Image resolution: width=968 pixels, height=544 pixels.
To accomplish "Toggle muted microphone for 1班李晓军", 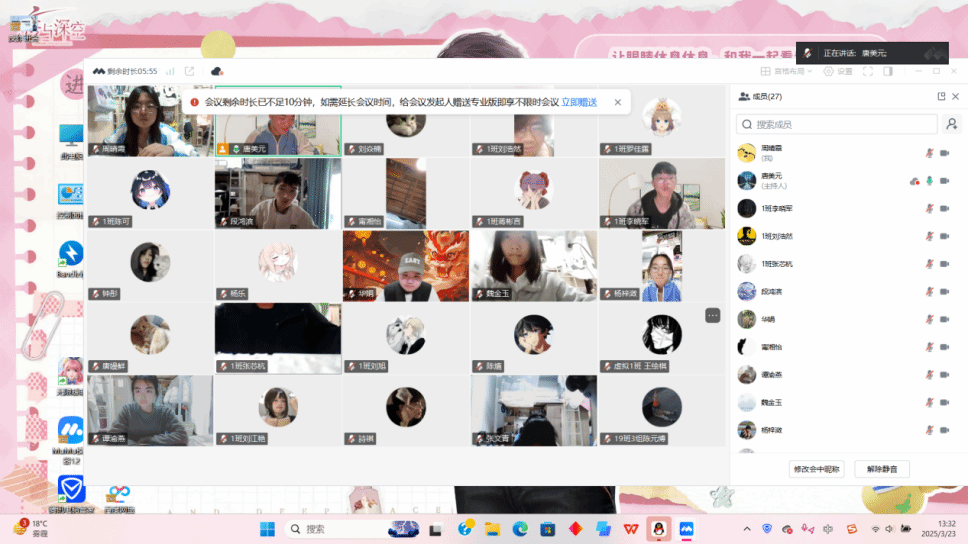I will click(x=930, y=208).
